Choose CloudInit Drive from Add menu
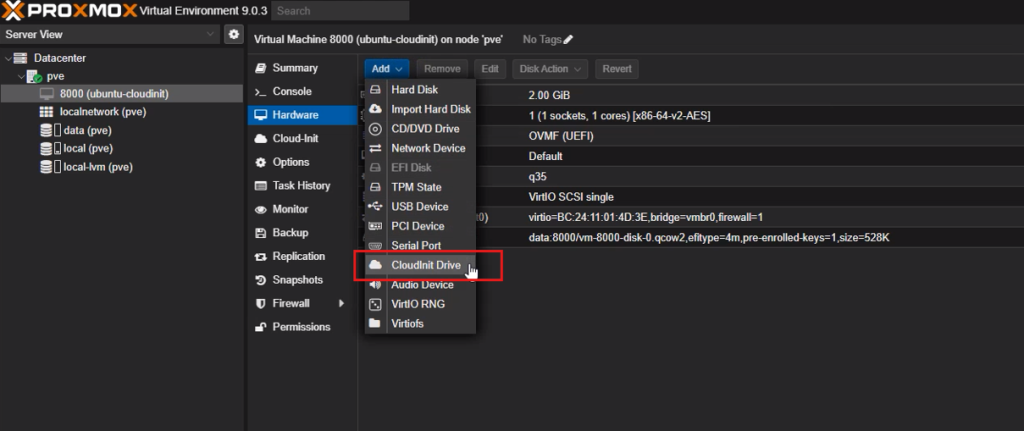Screen dimensions: 1024x431 424,265
